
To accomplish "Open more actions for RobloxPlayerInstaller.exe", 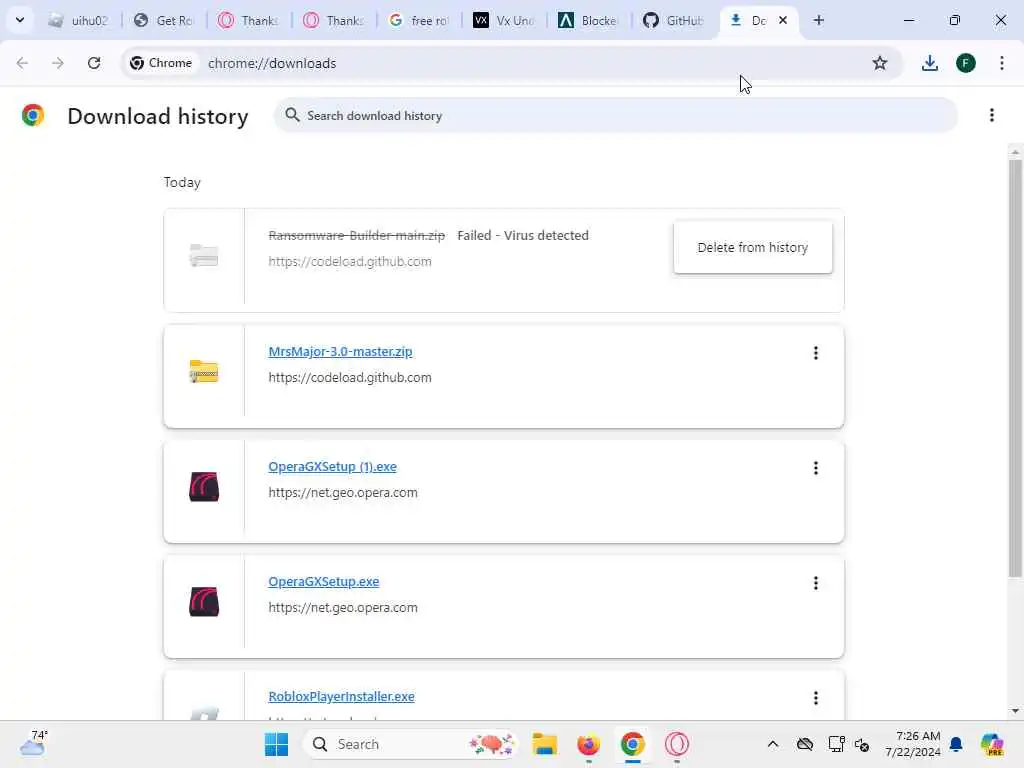I will (x=816, y=697).
